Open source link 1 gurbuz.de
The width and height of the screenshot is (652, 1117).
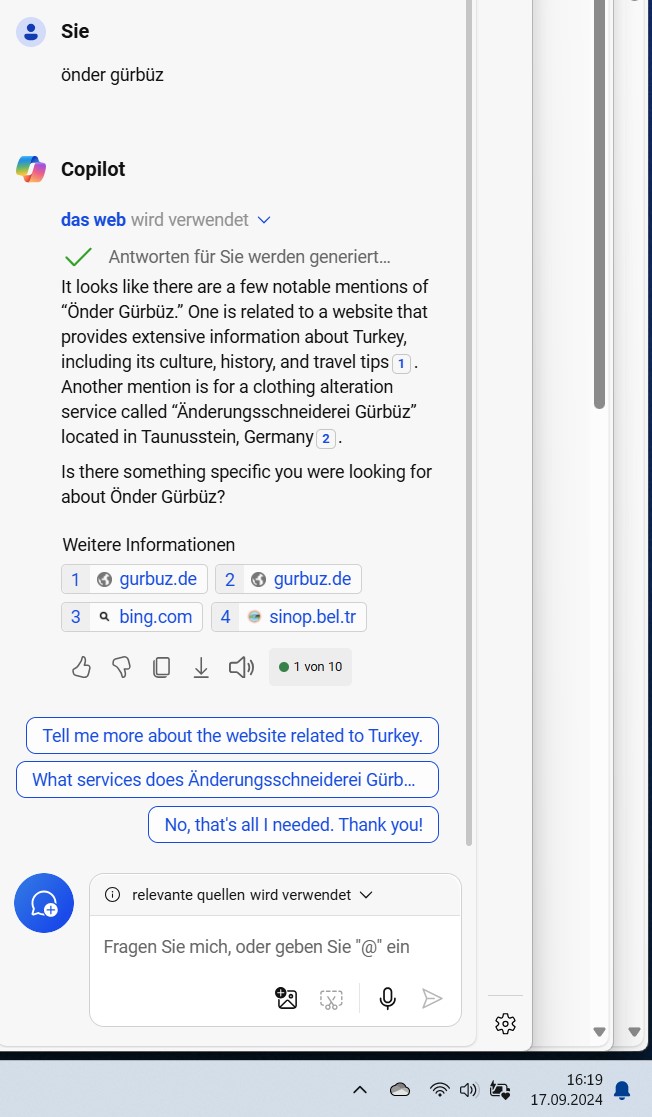point(134,579)
